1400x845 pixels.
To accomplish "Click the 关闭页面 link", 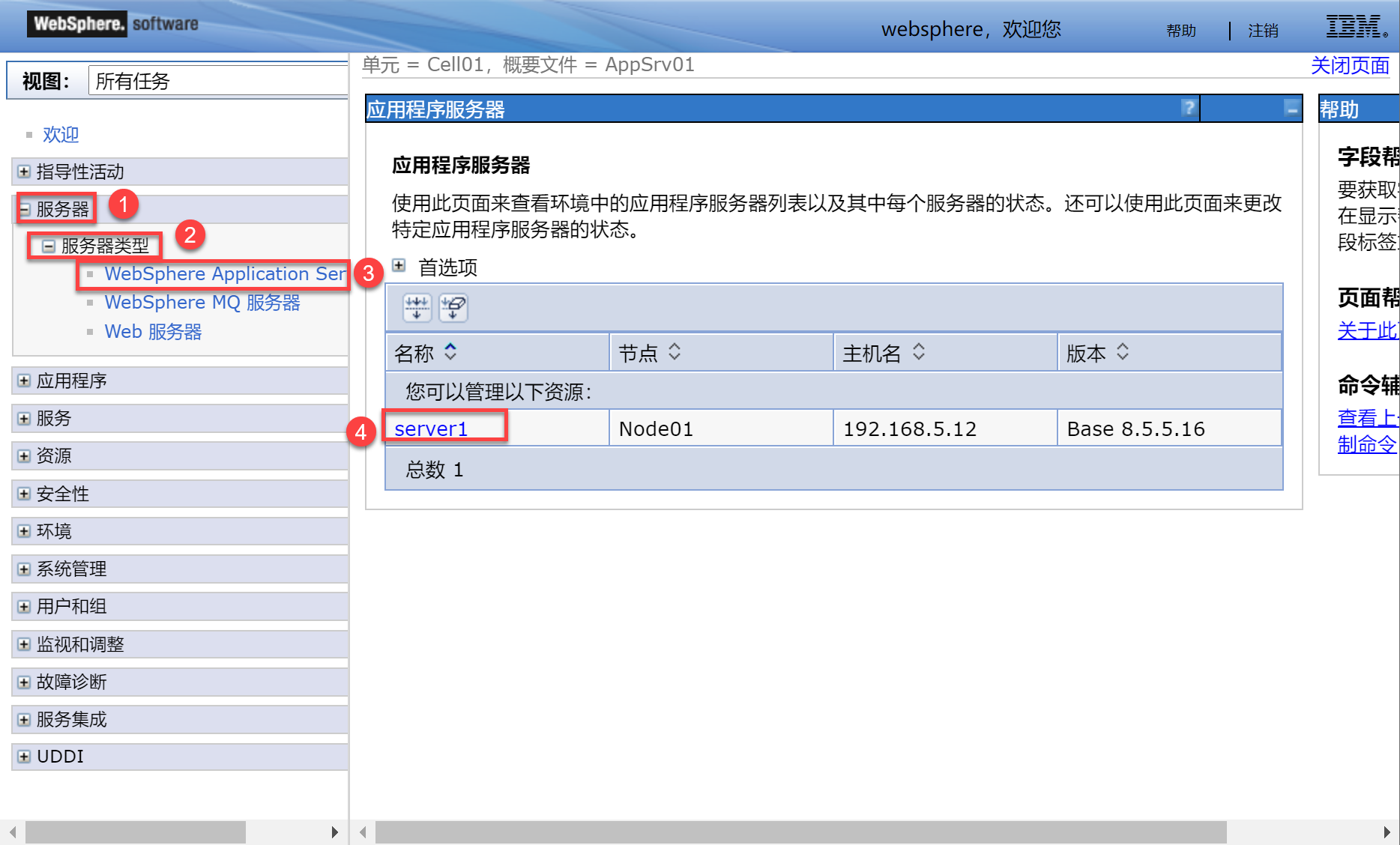I will click(x=1350, y=65).
